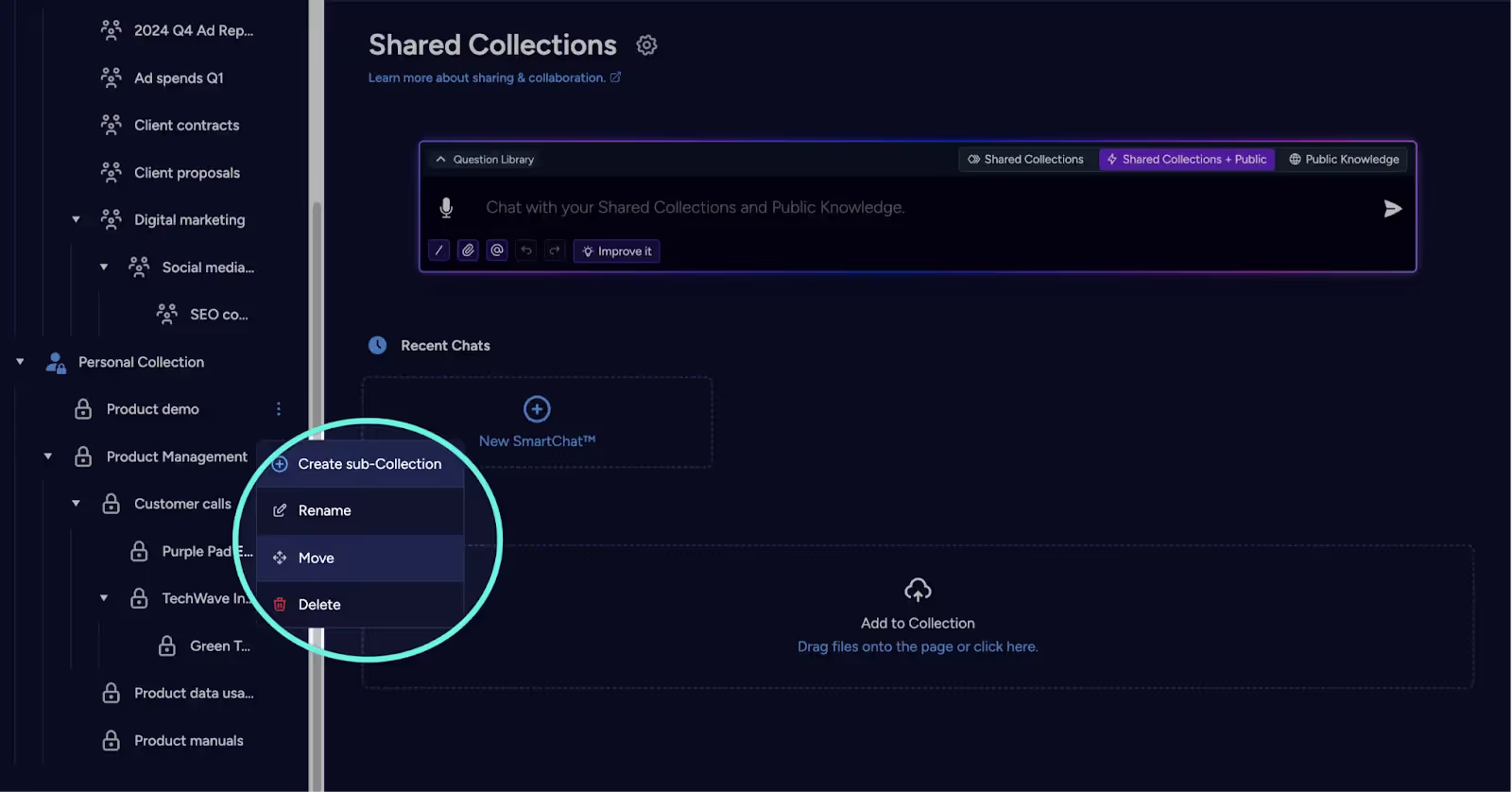Image resolution: width=1512 pixels, height=792 pixels.
Task: Collapse the Personal Collection tree node
Action: (x=20, y=362)
